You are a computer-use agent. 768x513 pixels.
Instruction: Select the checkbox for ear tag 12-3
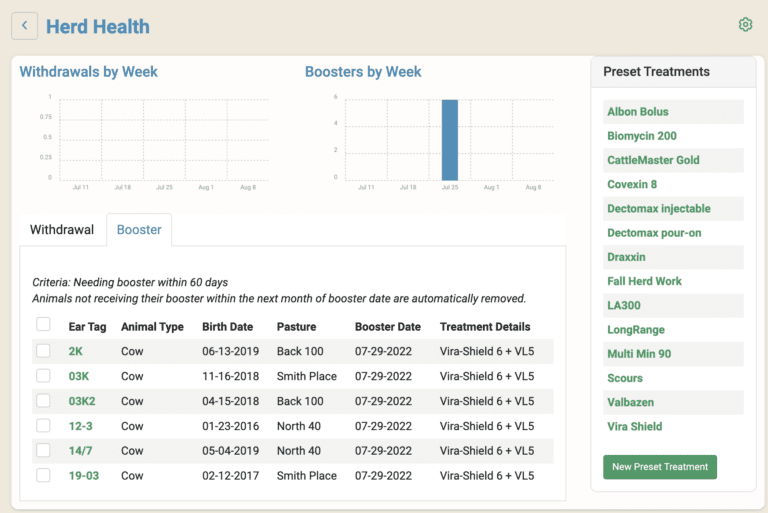coord(43,426)
